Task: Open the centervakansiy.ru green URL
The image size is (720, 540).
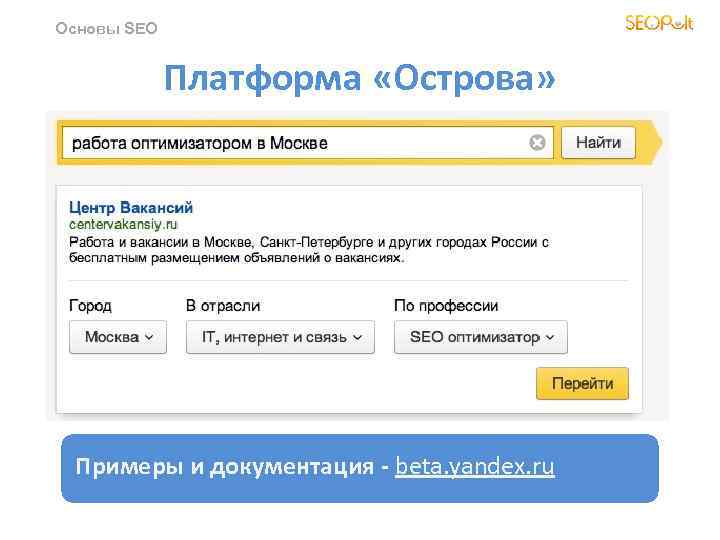Action: [123, 225]
